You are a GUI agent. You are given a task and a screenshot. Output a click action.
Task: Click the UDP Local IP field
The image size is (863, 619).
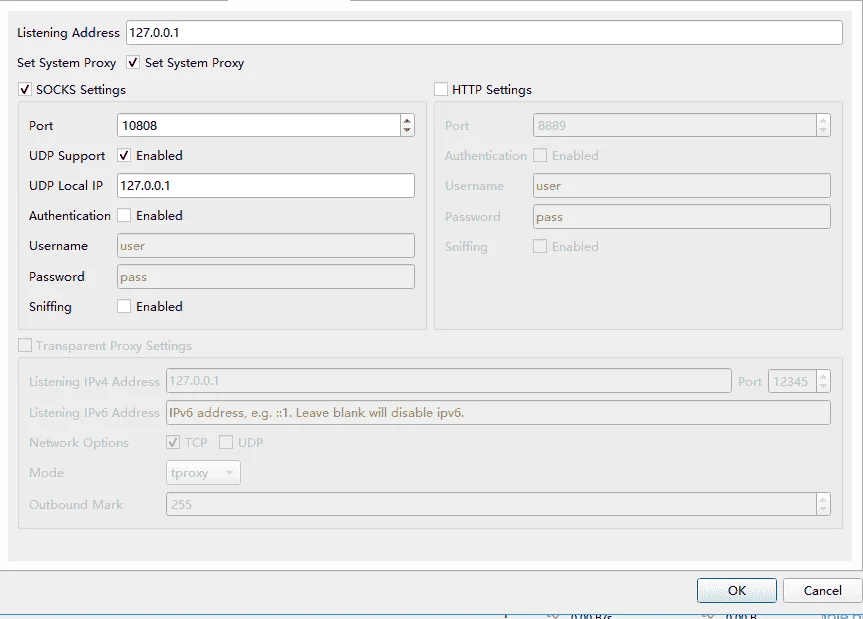[266, 185]
